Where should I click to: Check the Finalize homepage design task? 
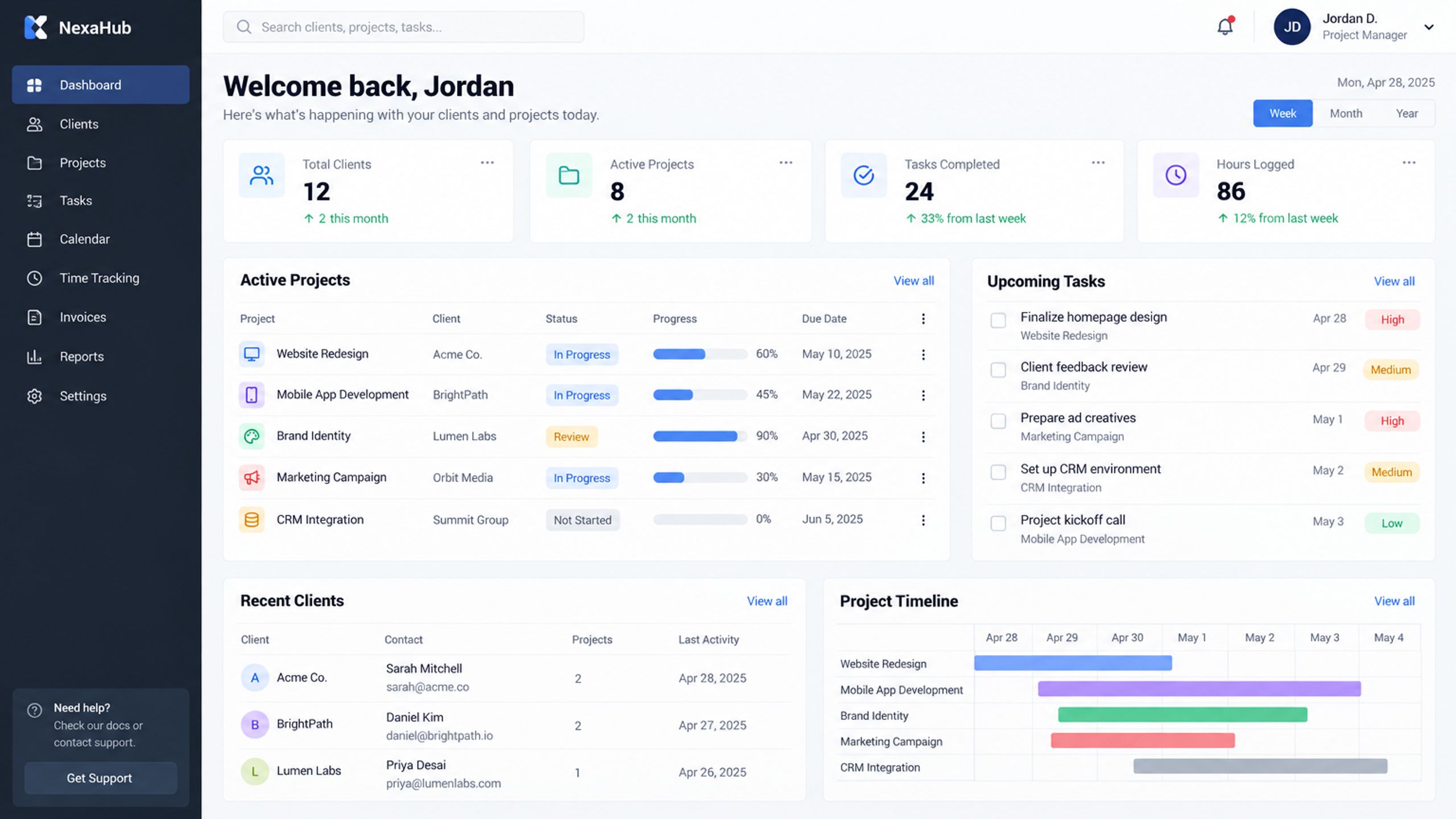pos(998,320)
